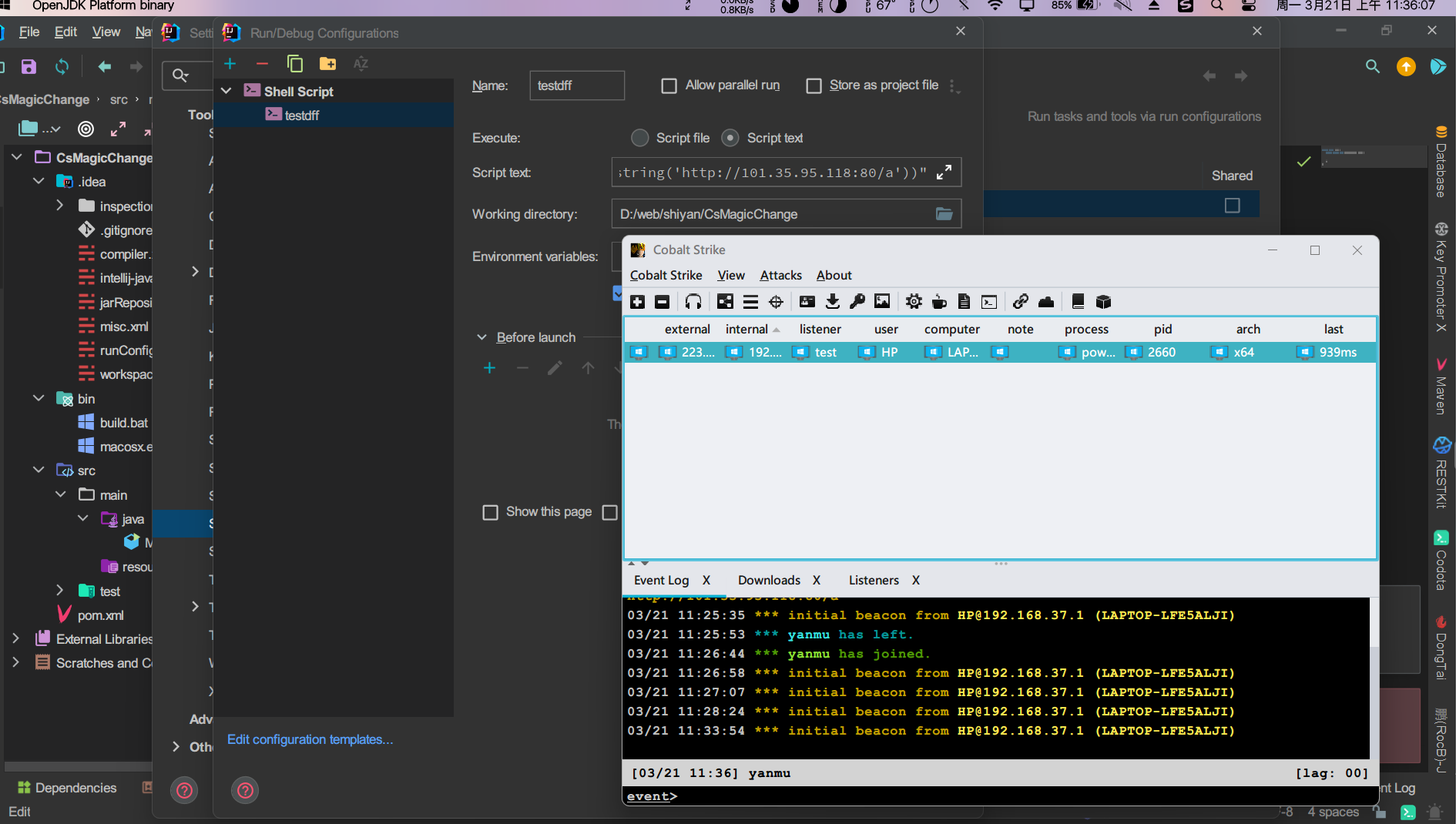Image resolution: width=1456 pixels, height=824 pixels.
Task: Expand script text editor field
Action: (944, 173)
